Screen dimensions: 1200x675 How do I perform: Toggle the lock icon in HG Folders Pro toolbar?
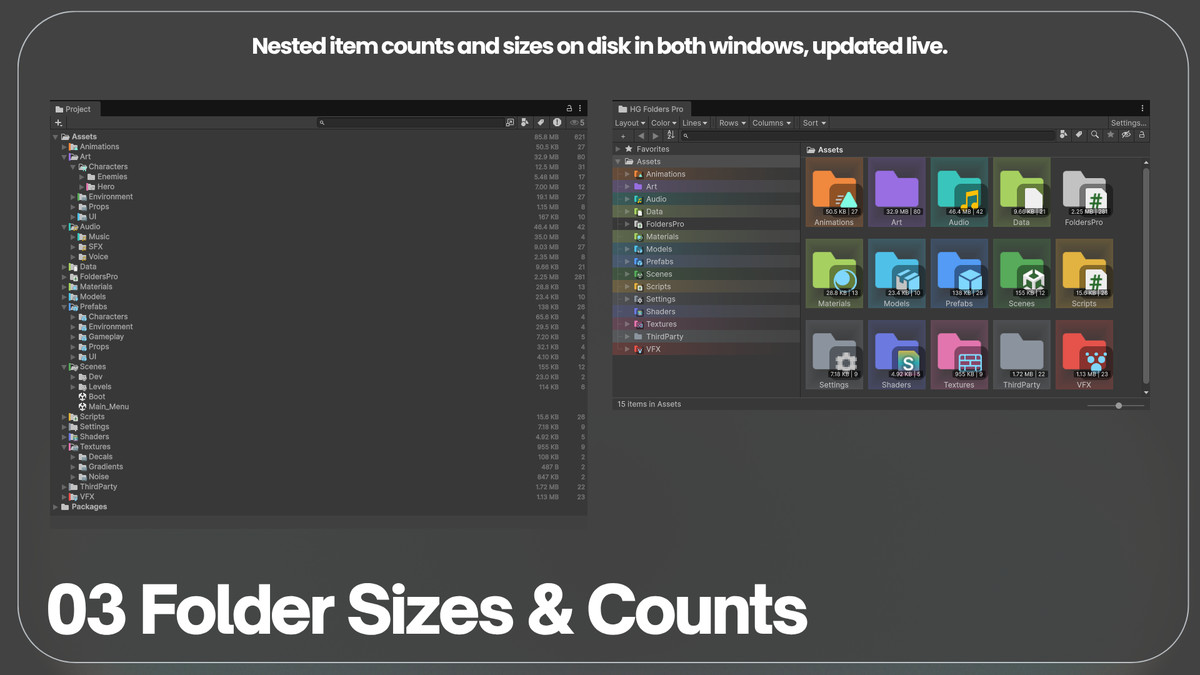[x=1141, y=135]
